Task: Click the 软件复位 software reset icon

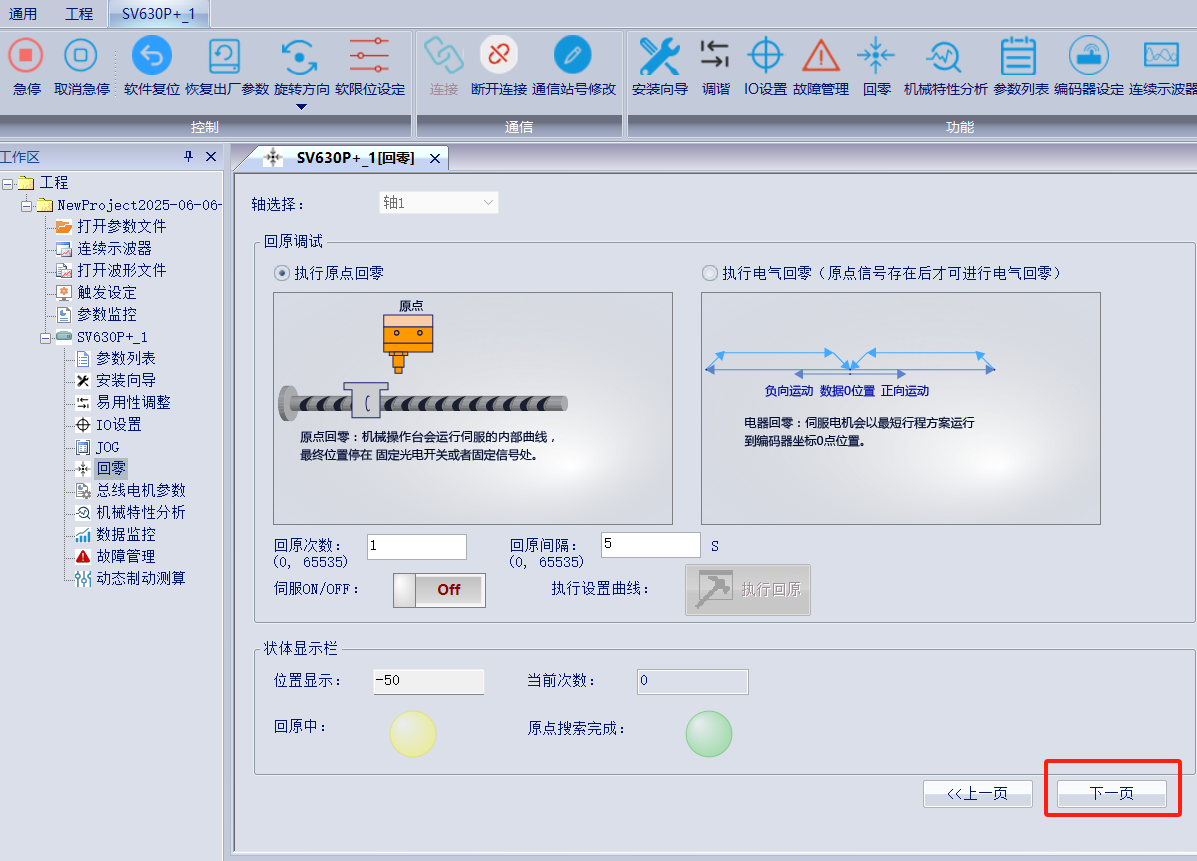Action: click(152, 56)
